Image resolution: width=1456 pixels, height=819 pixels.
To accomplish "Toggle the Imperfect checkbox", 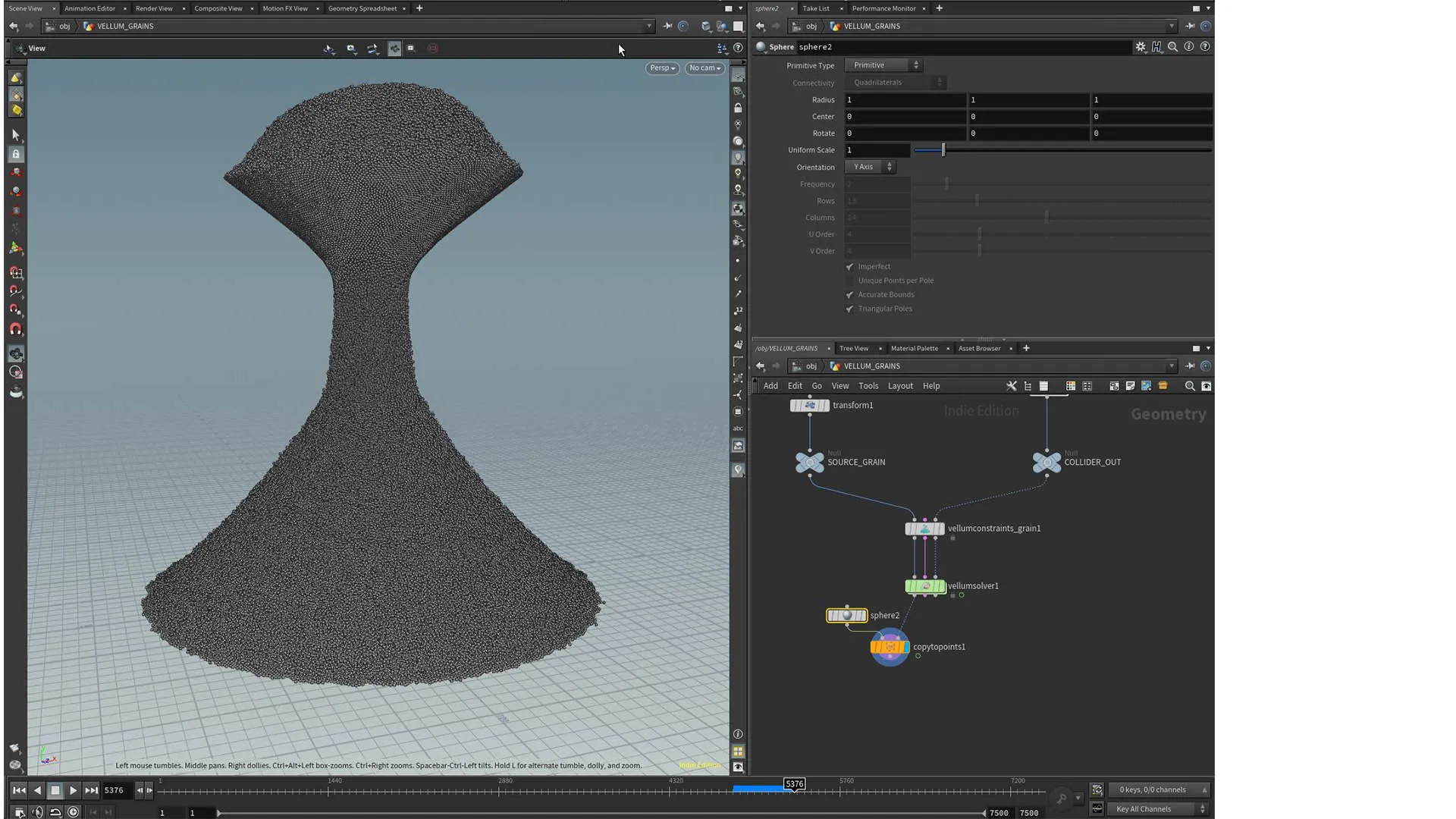I will pyautogui.click(x=849, y=267).
